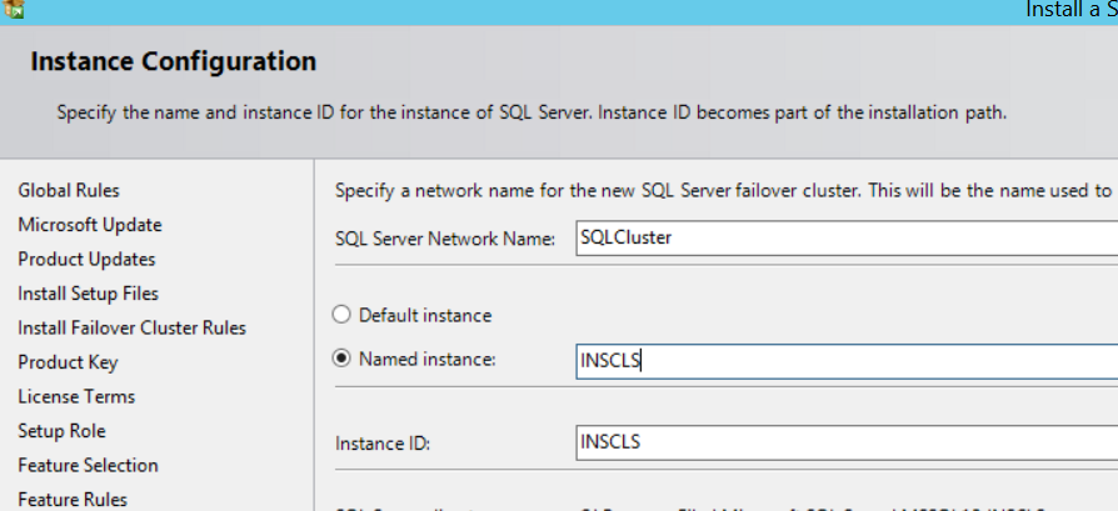Click the 'Instance ID:' label
Image resolution: width=1118 pixels, height=511 pixels.
pos(382,443)
